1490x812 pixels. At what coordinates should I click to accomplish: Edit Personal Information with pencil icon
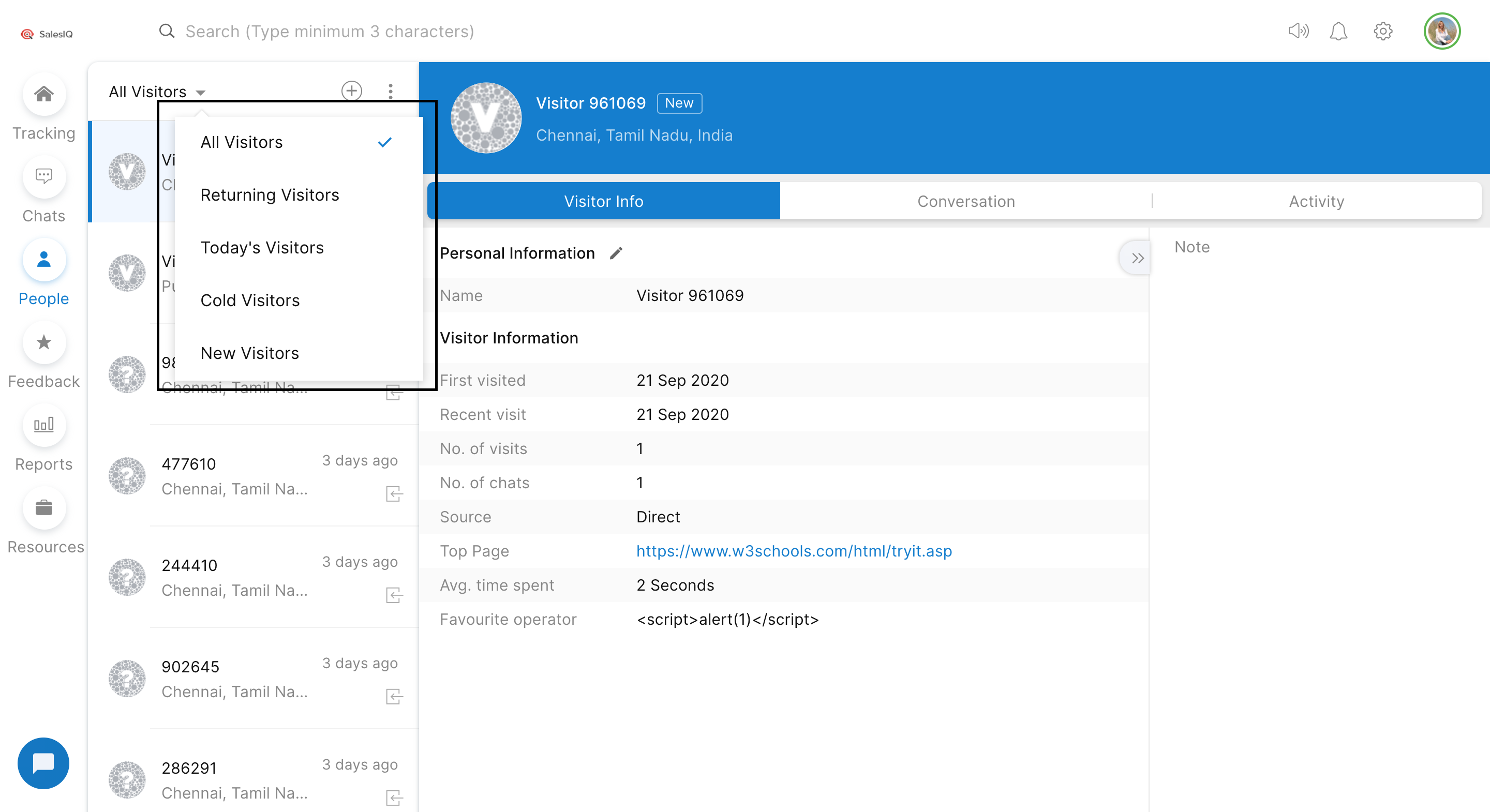coord(616,253)
